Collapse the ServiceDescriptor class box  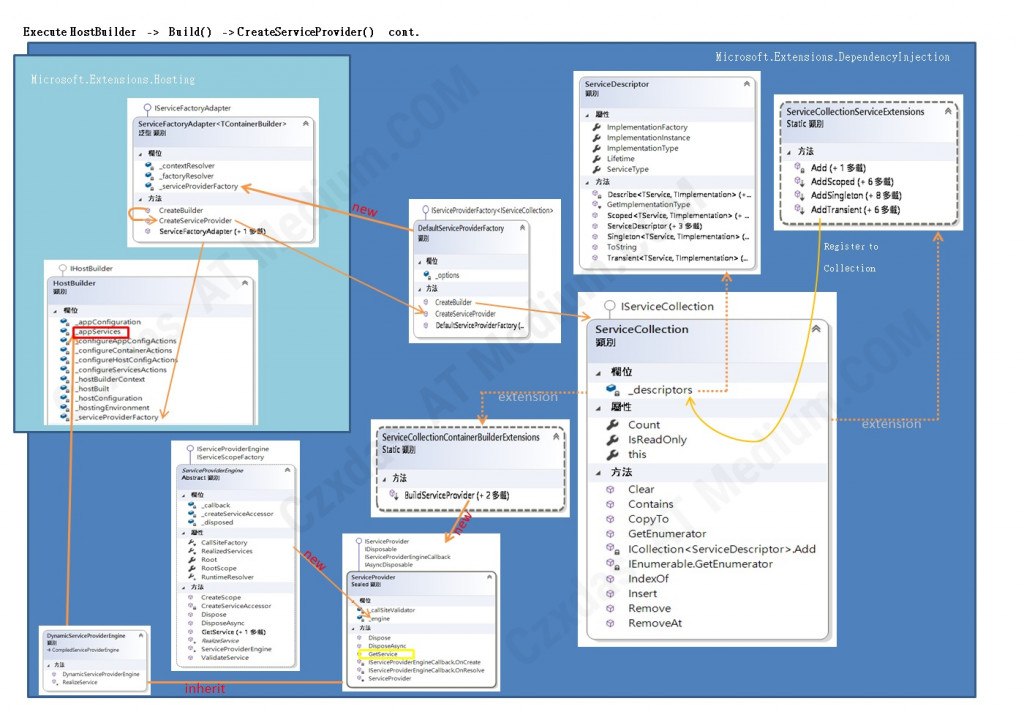[746, 84]
